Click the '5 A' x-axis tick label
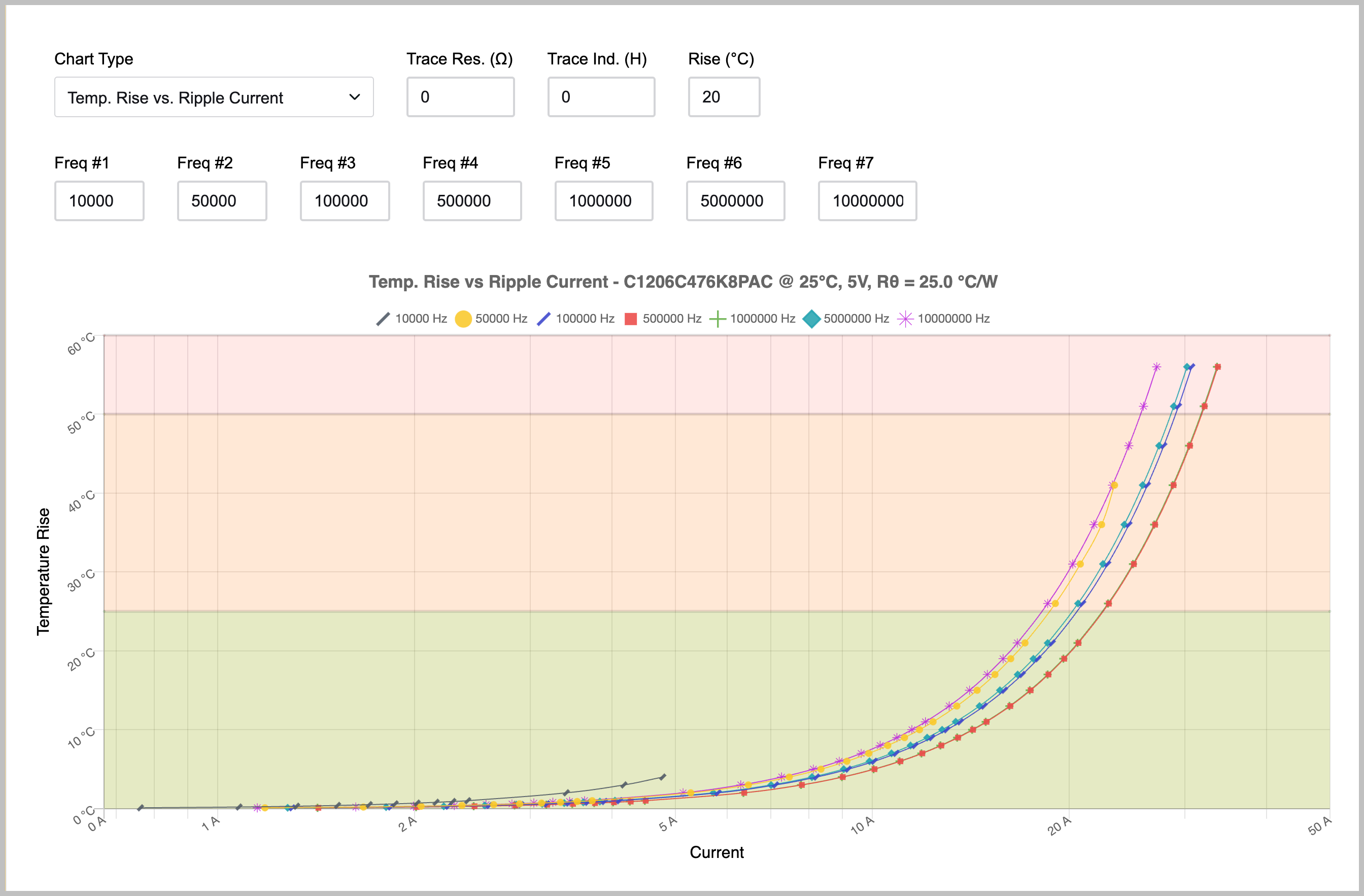The image size is (1364, 896). [668, 824]
